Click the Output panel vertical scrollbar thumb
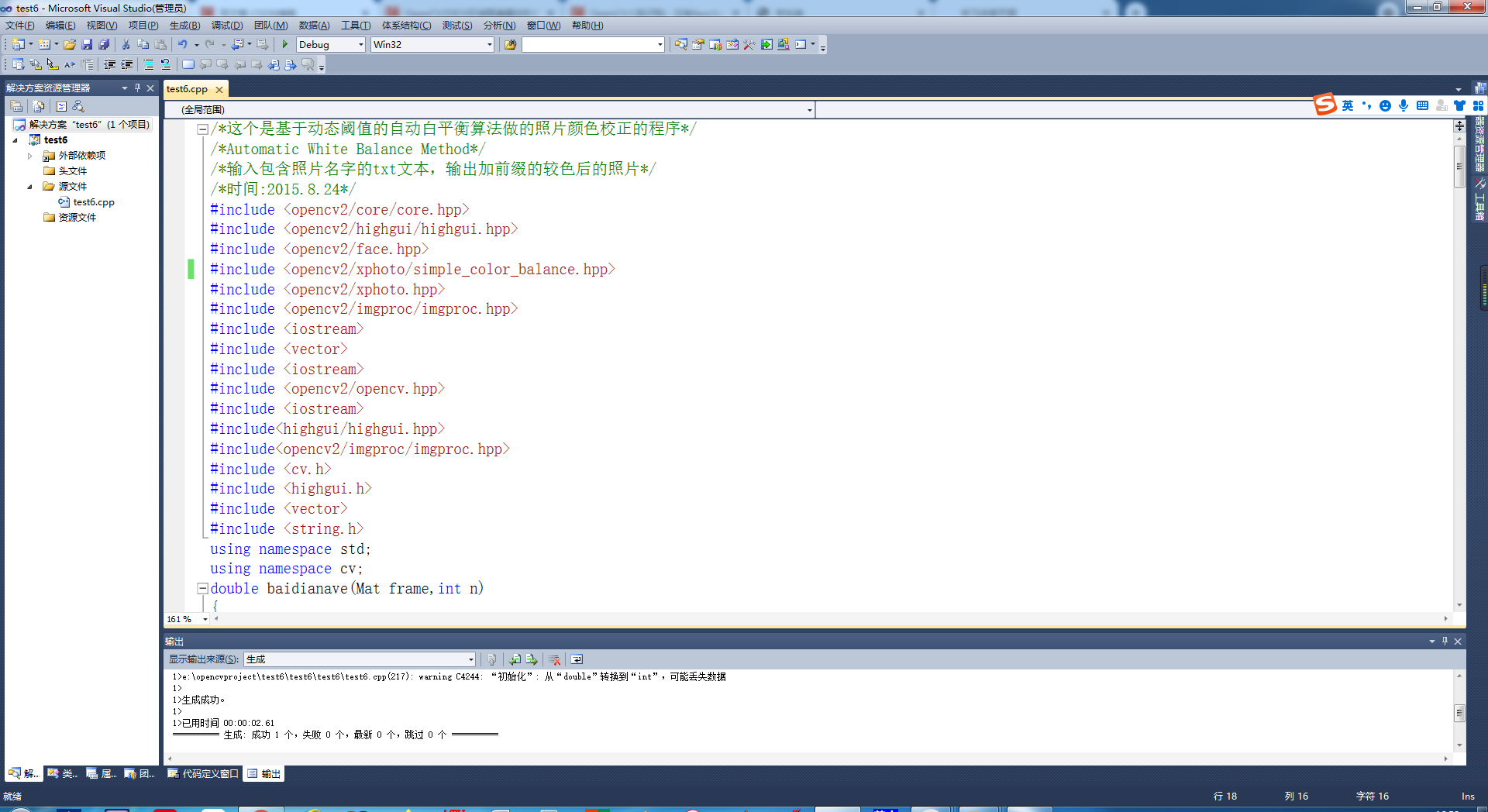 point(1459,713)
